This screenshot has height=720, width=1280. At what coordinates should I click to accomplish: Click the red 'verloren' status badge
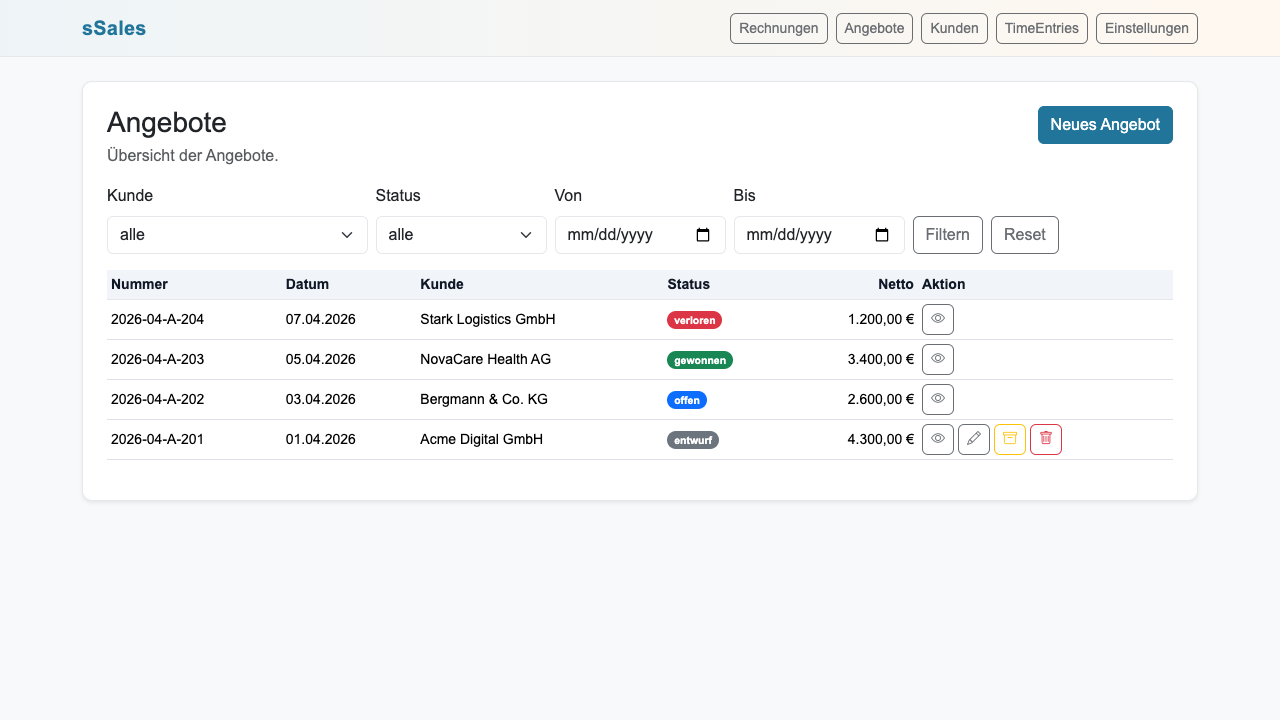coord(694,320)
